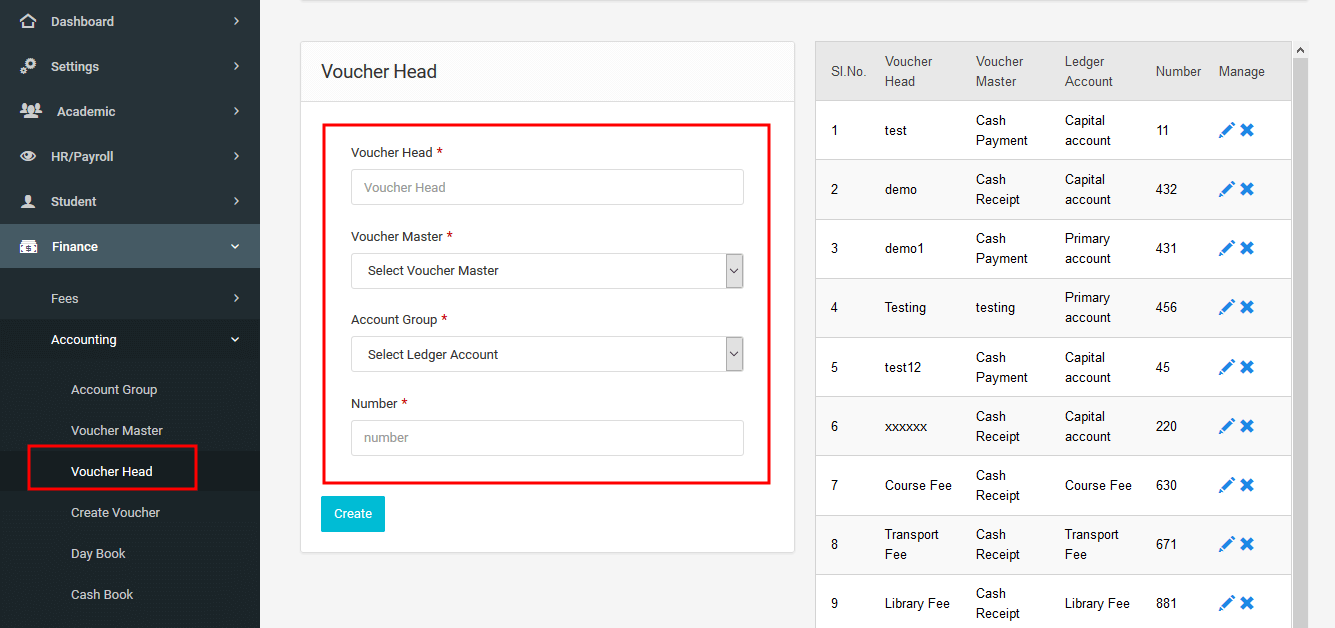Click number cell '456'
The width and height of the screenshot is (1335, 628).
pos(1166,307)
